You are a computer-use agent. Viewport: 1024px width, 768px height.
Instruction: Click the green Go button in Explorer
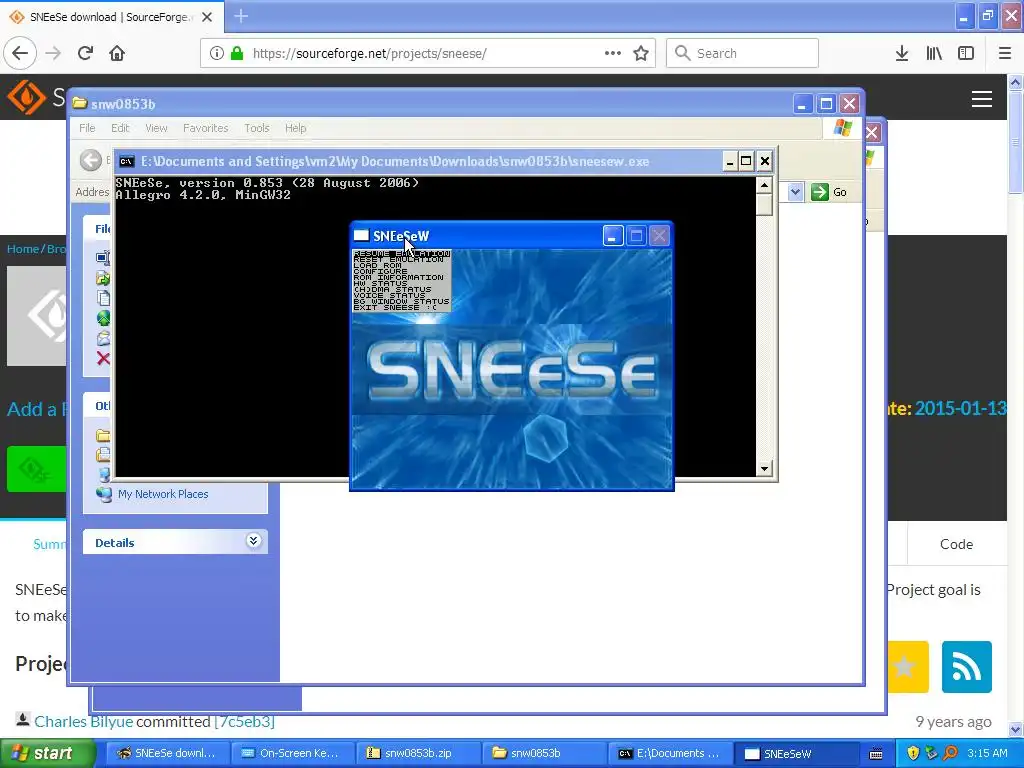(829, 192)
